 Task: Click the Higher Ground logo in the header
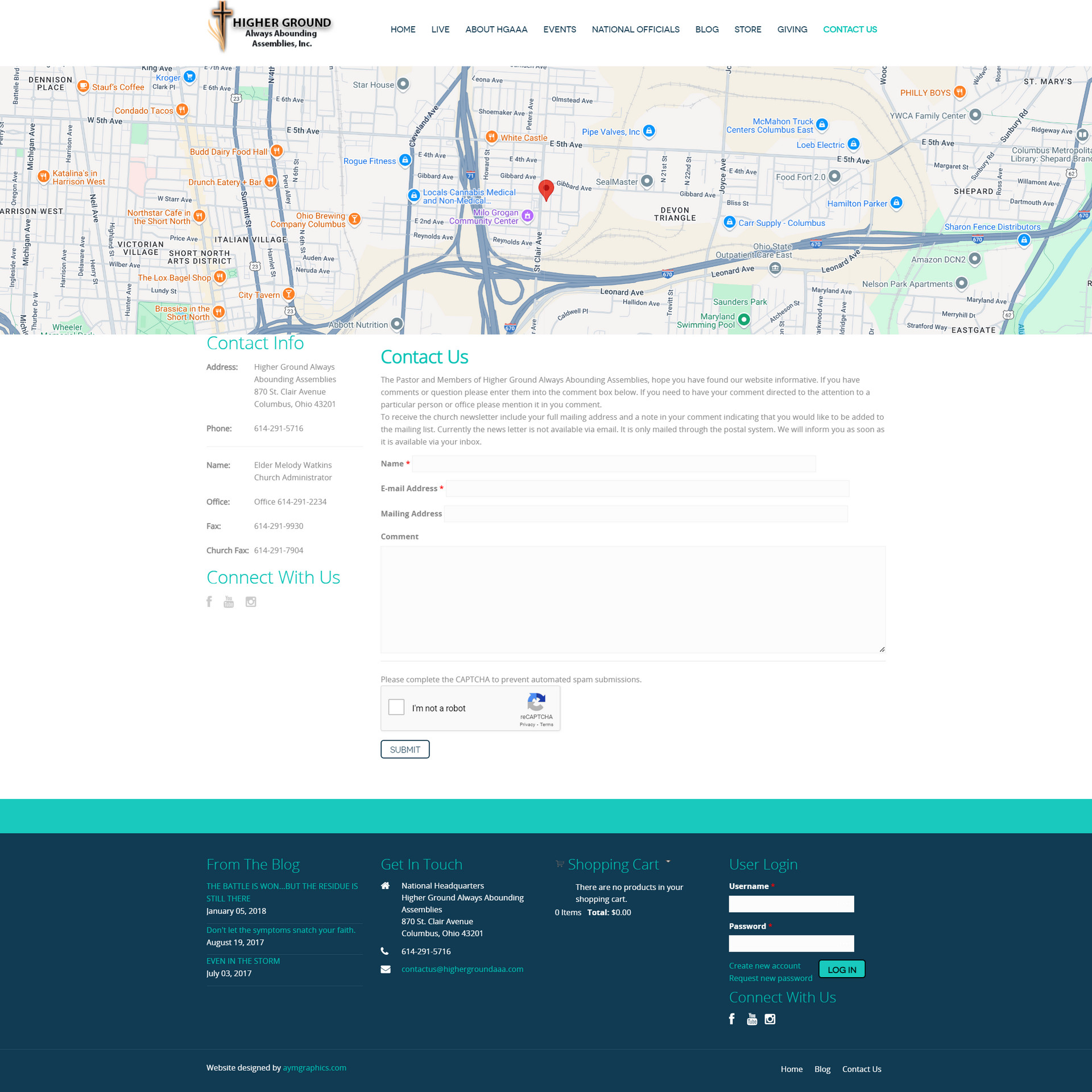coord(271,28)
